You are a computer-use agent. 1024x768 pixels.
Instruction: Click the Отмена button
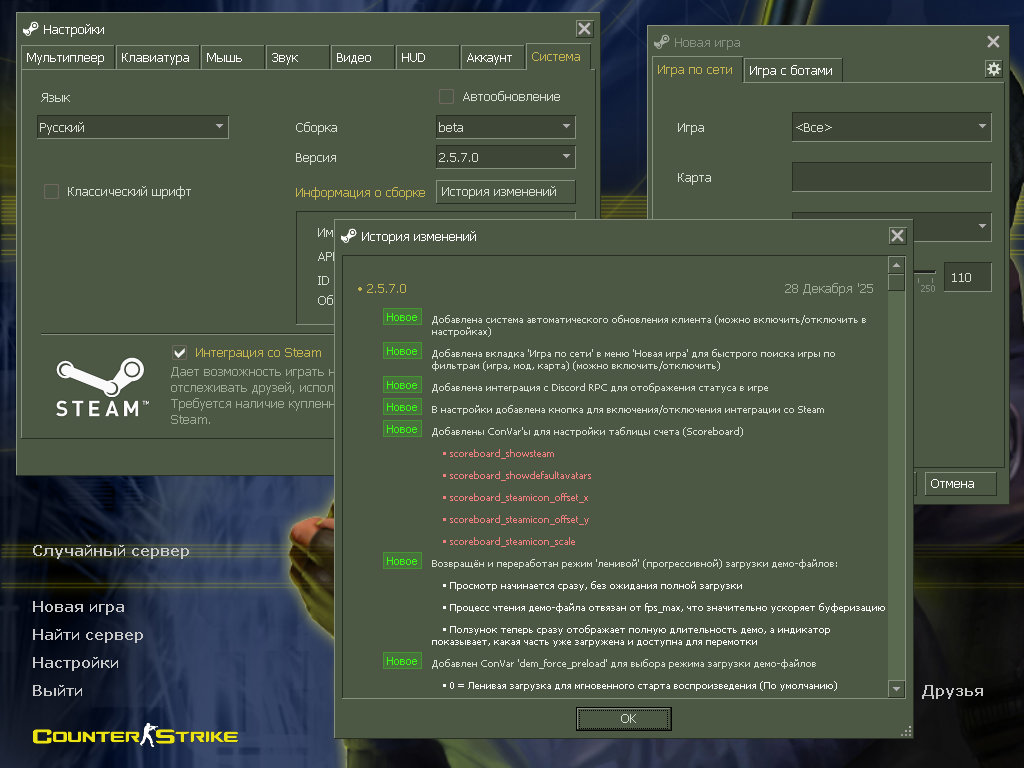tap(960, 484)
